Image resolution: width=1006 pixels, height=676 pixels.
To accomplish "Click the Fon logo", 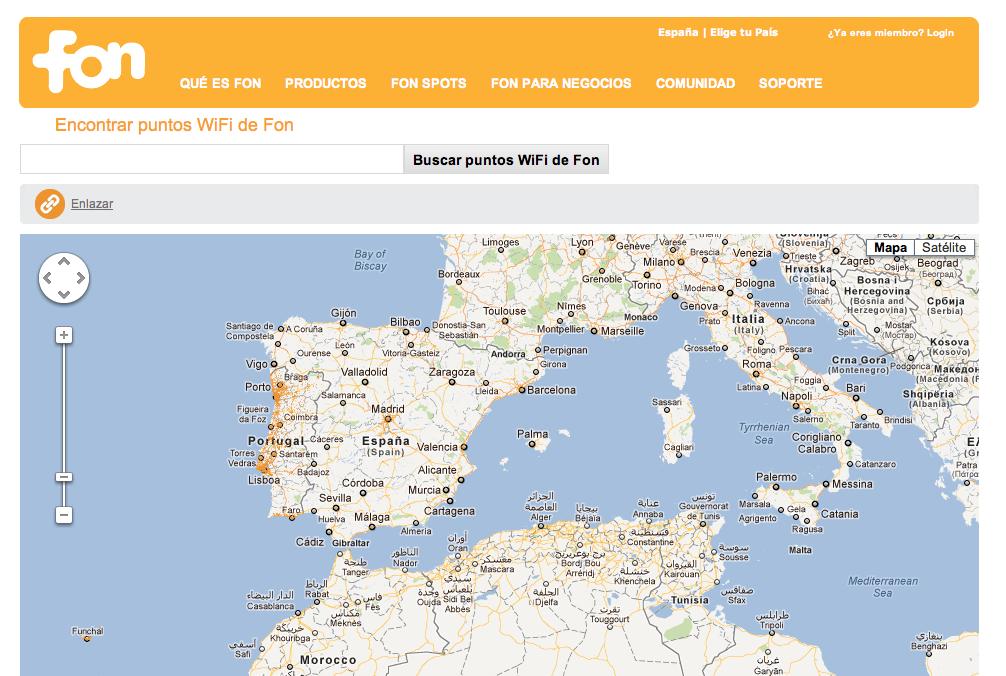I will pos(89,61).
